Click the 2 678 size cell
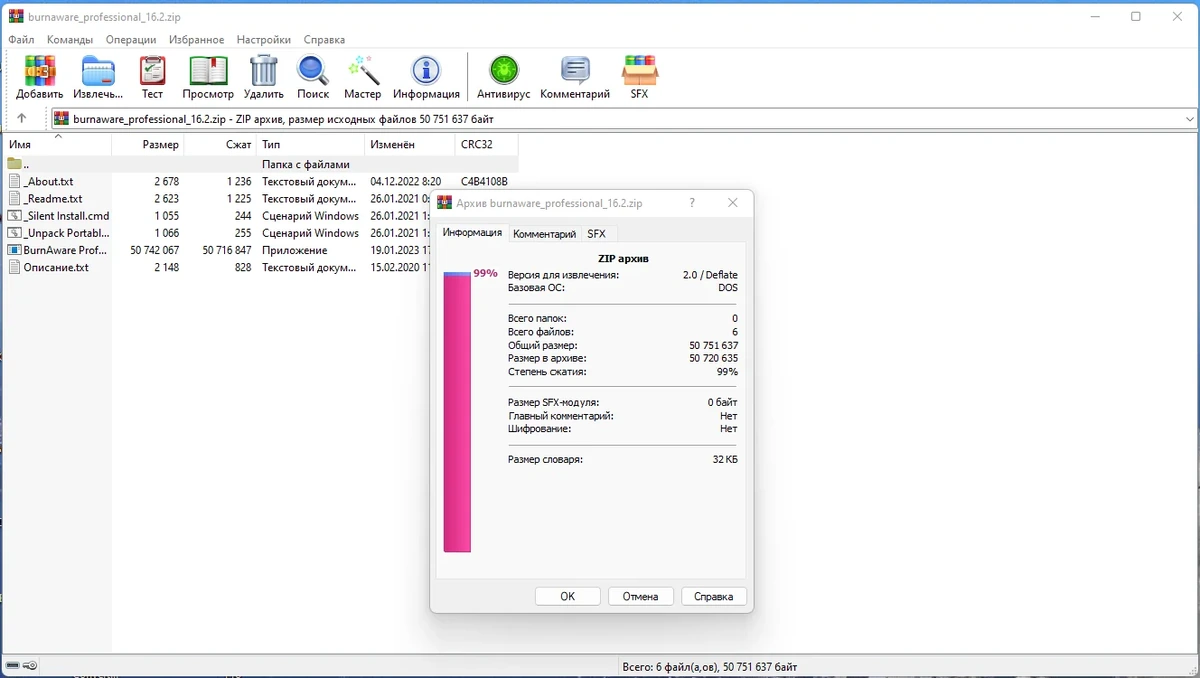This screenshot has height=678, width=1200. tap(166, 182)
